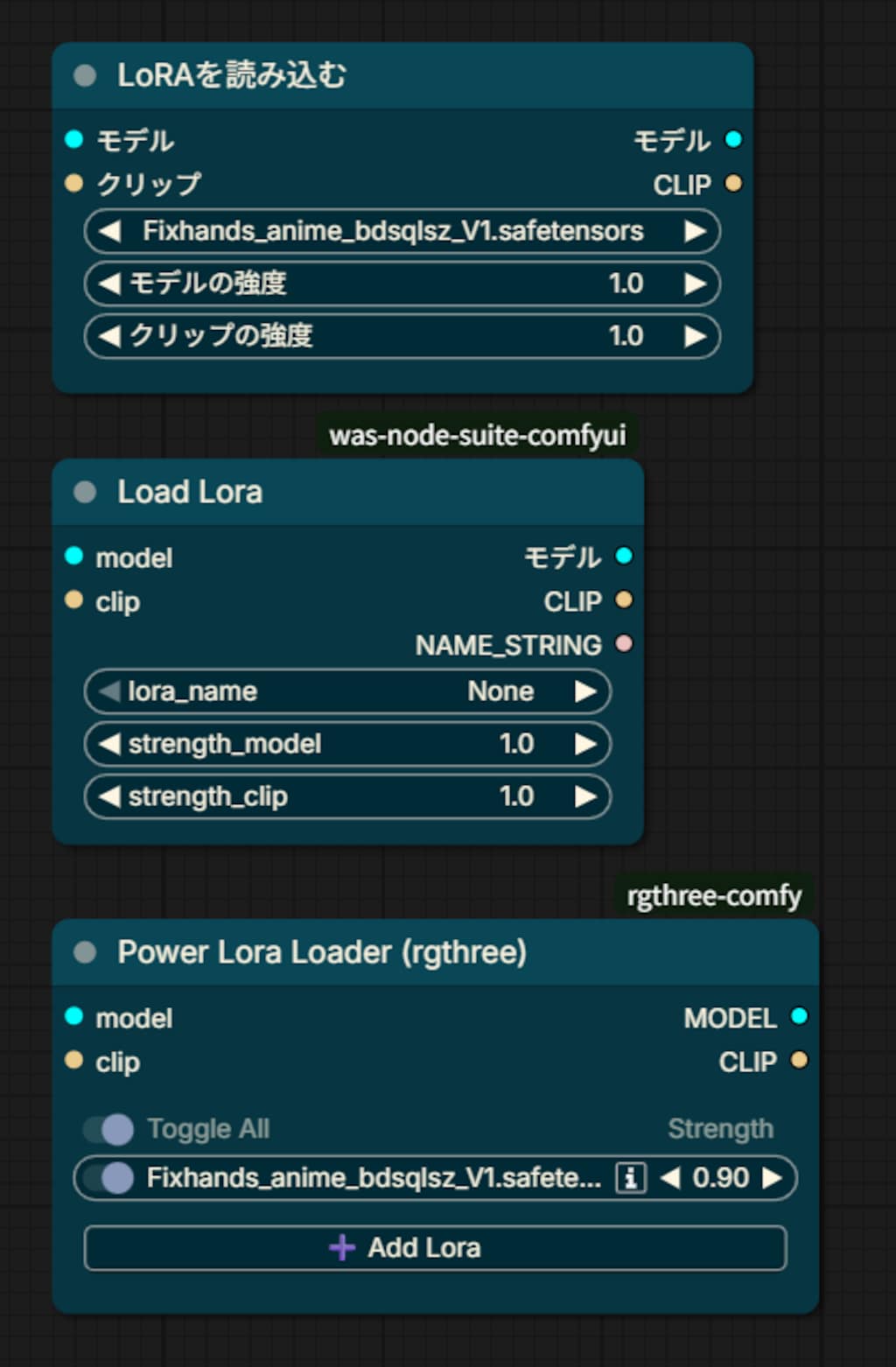Click the Add Lora button

pos(435,1248)
